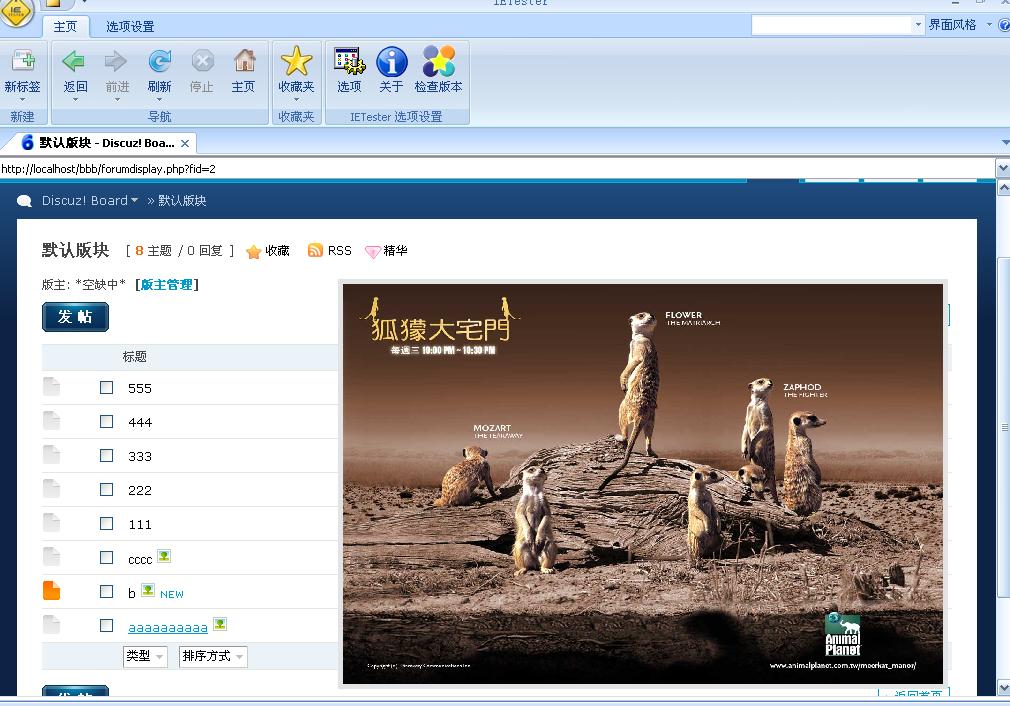Open the 精华 digest link
The height and width of the screenshot is (706, 1010).
click(395, 251)
